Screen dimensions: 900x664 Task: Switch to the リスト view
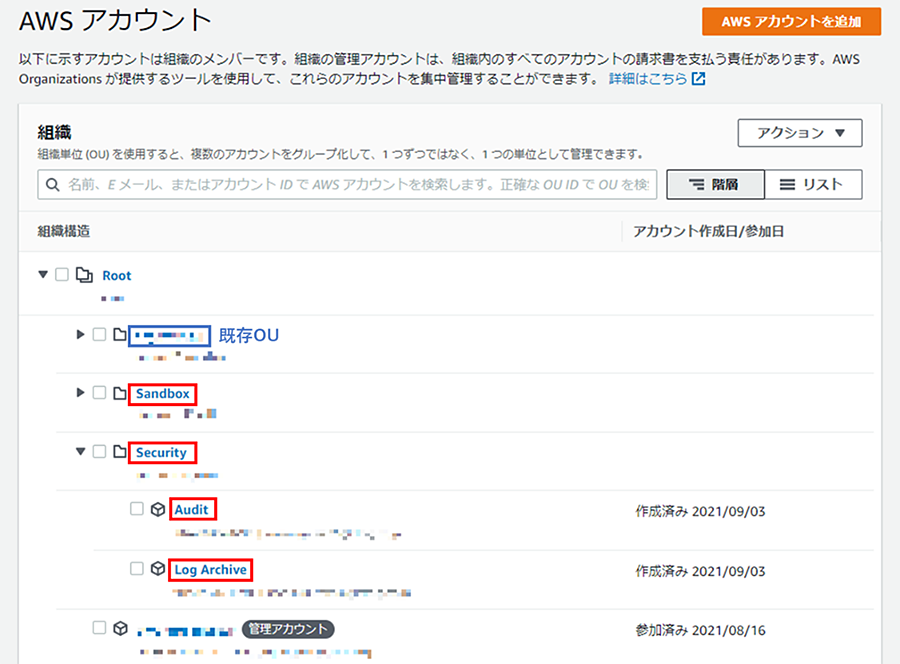click(x=813, y=184)
